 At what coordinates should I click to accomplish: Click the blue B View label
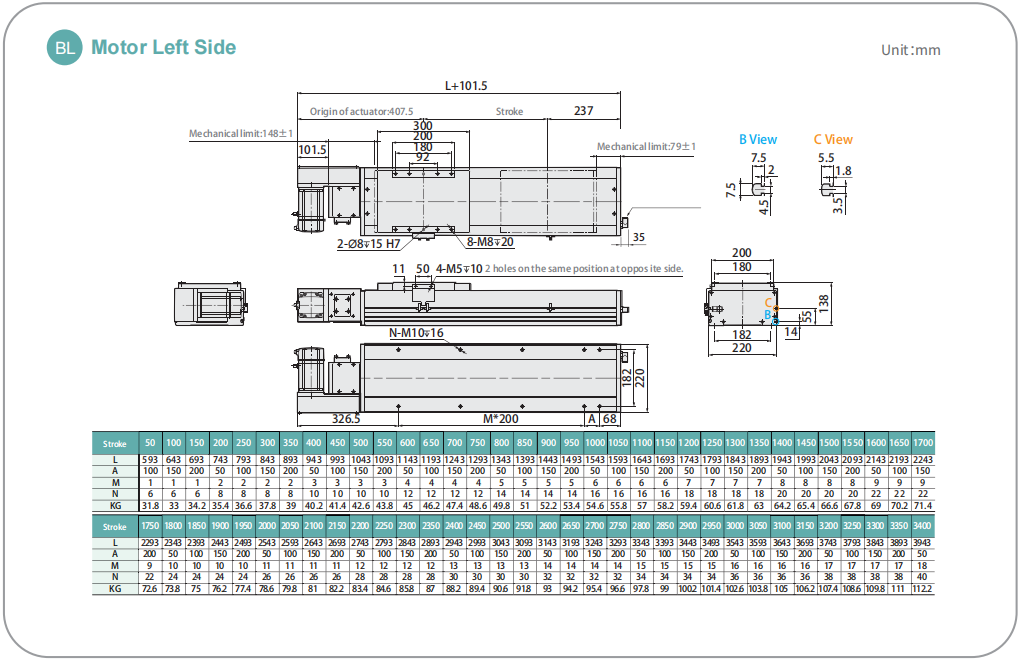(x=757, y=140)
